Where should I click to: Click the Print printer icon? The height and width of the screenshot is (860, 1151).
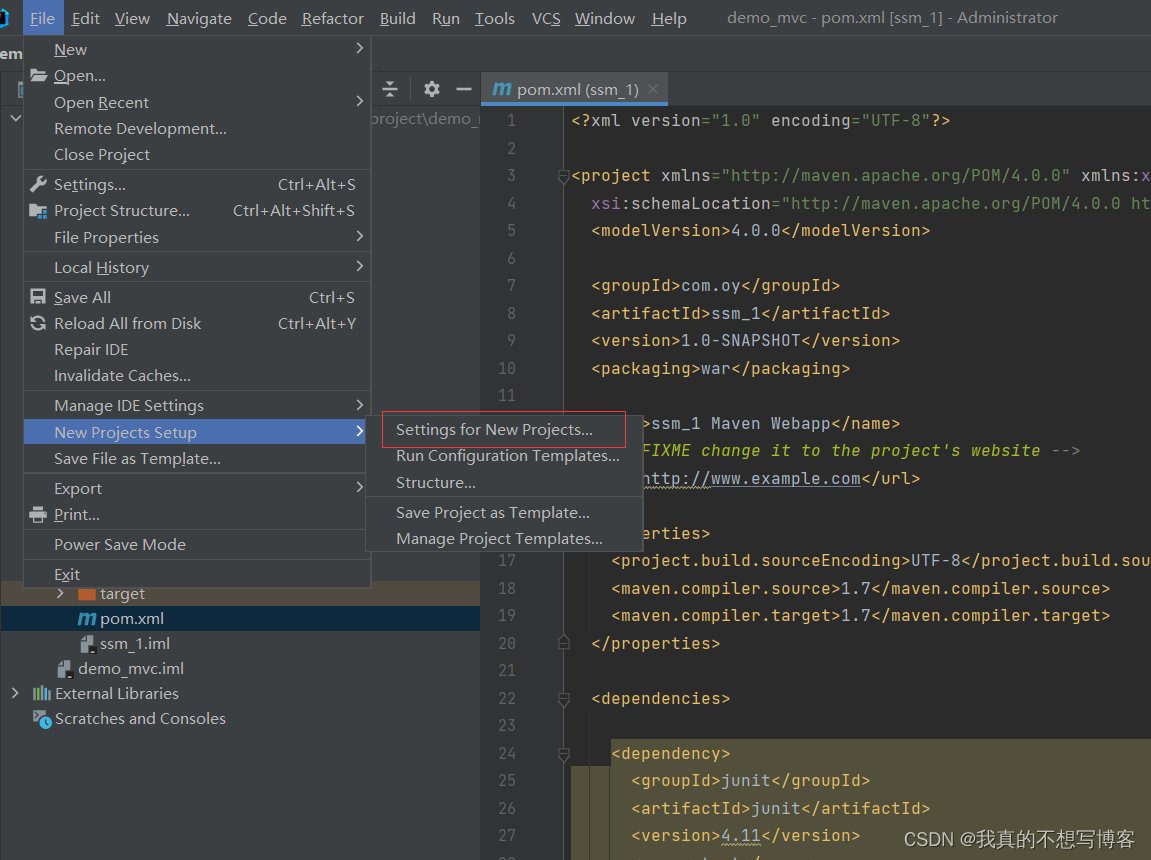tap(38, 514)
